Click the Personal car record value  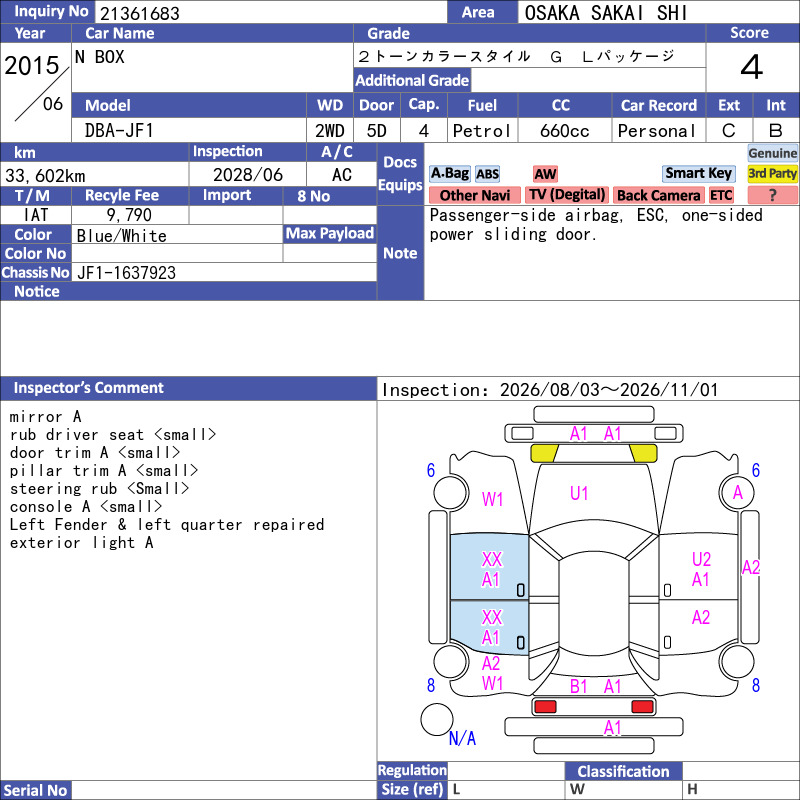click(x=657, y=131)
